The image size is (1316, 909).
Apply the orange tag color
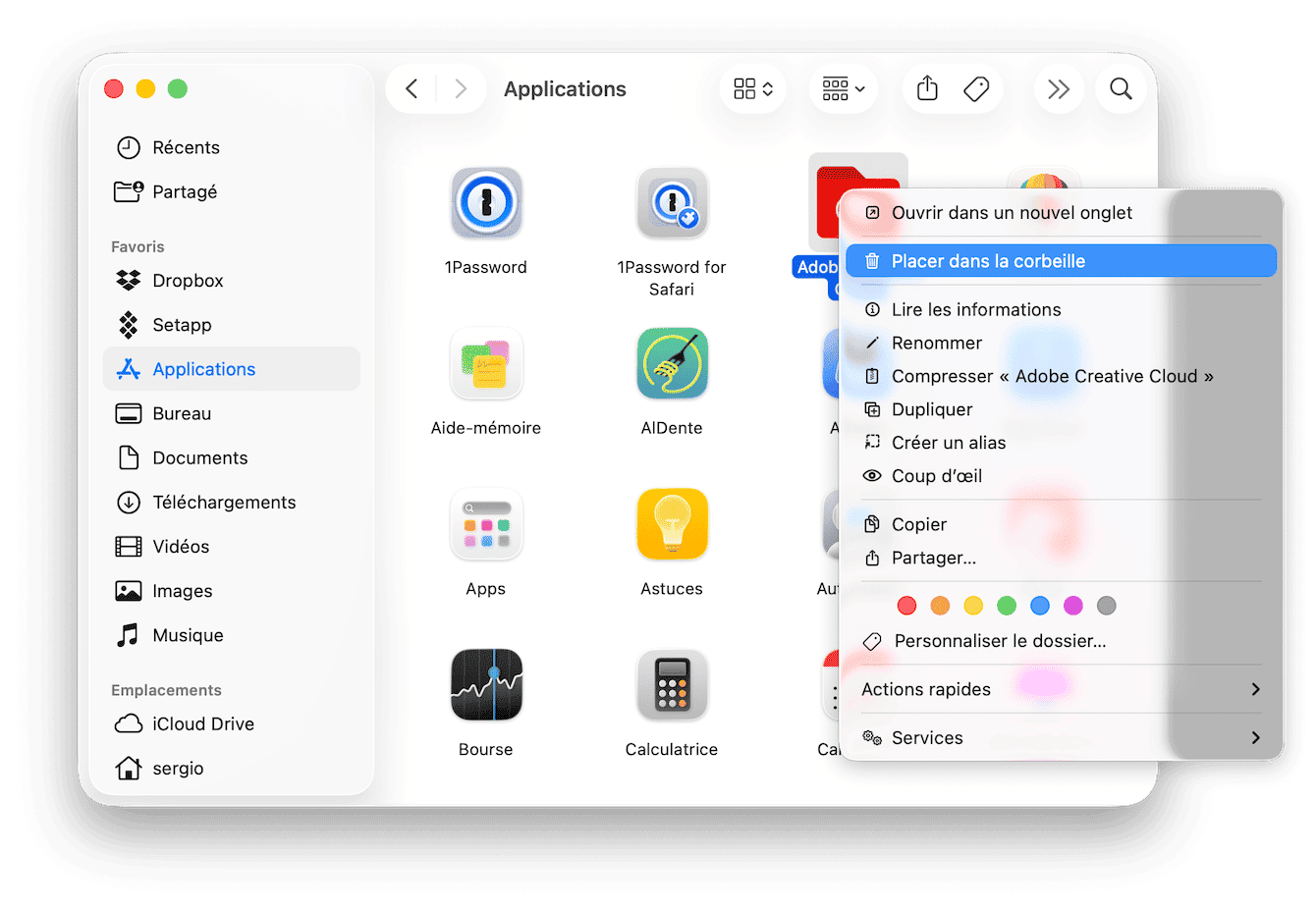pyautogui.click(x=940, y=606)
